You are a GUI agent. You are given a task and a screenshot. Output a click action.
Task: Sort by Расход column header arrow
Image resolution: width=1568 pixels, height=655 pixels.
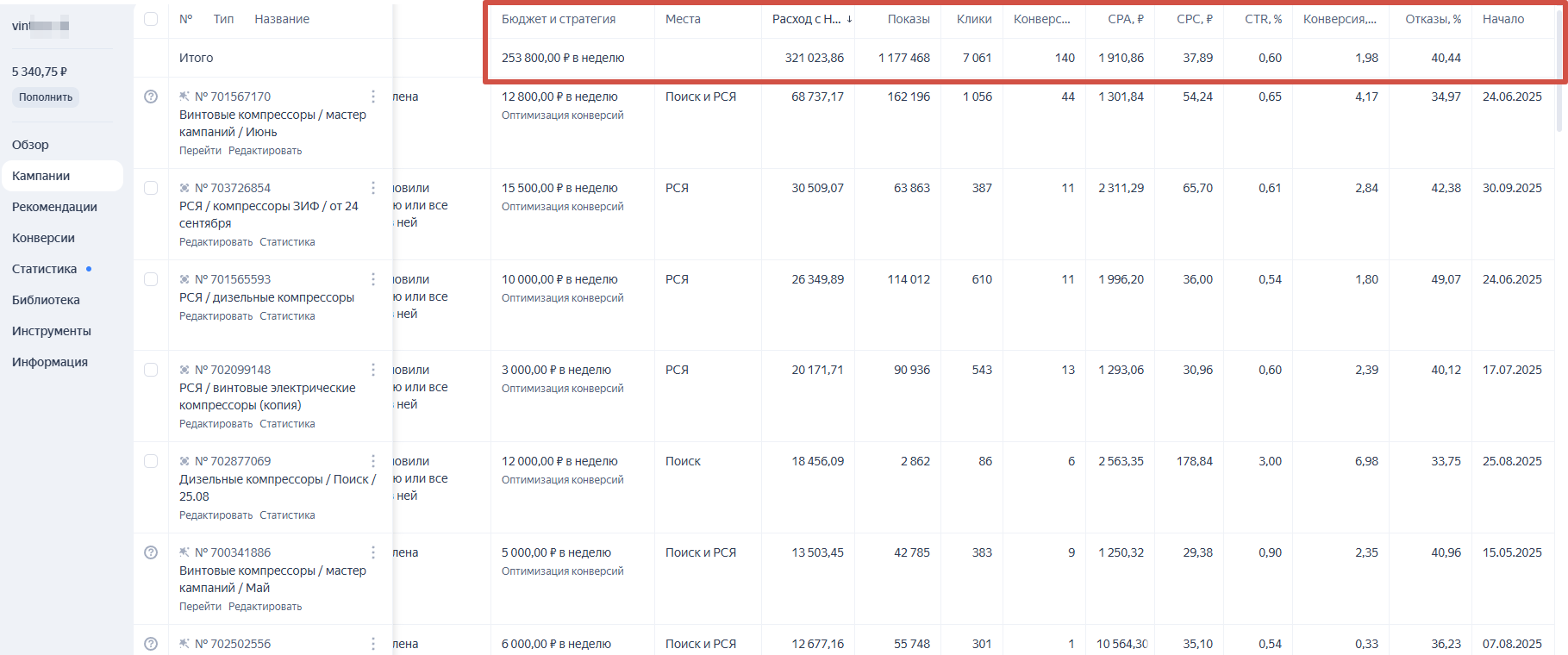pos(849,19)
